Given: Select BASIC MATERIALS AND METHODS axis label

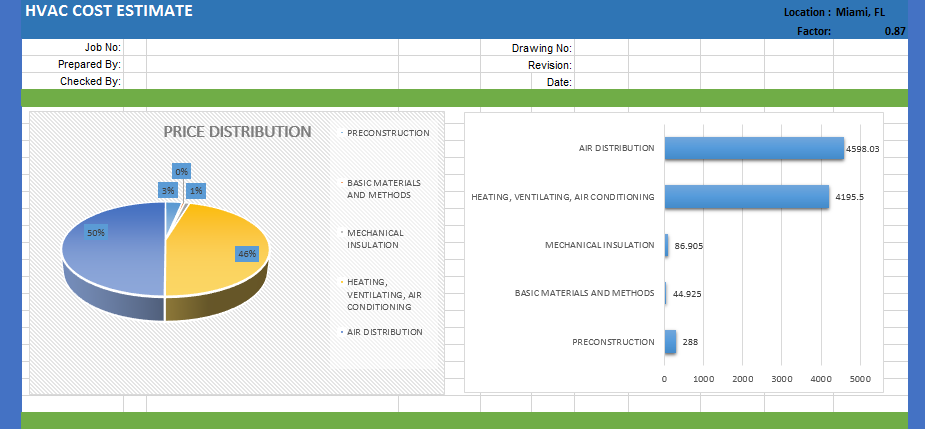Looking at the screenshot, I should 585,293.
